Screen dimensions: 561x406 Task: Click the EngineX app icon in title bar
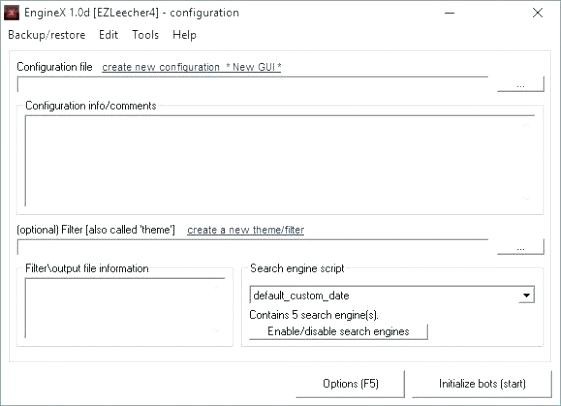coord(11,13)
